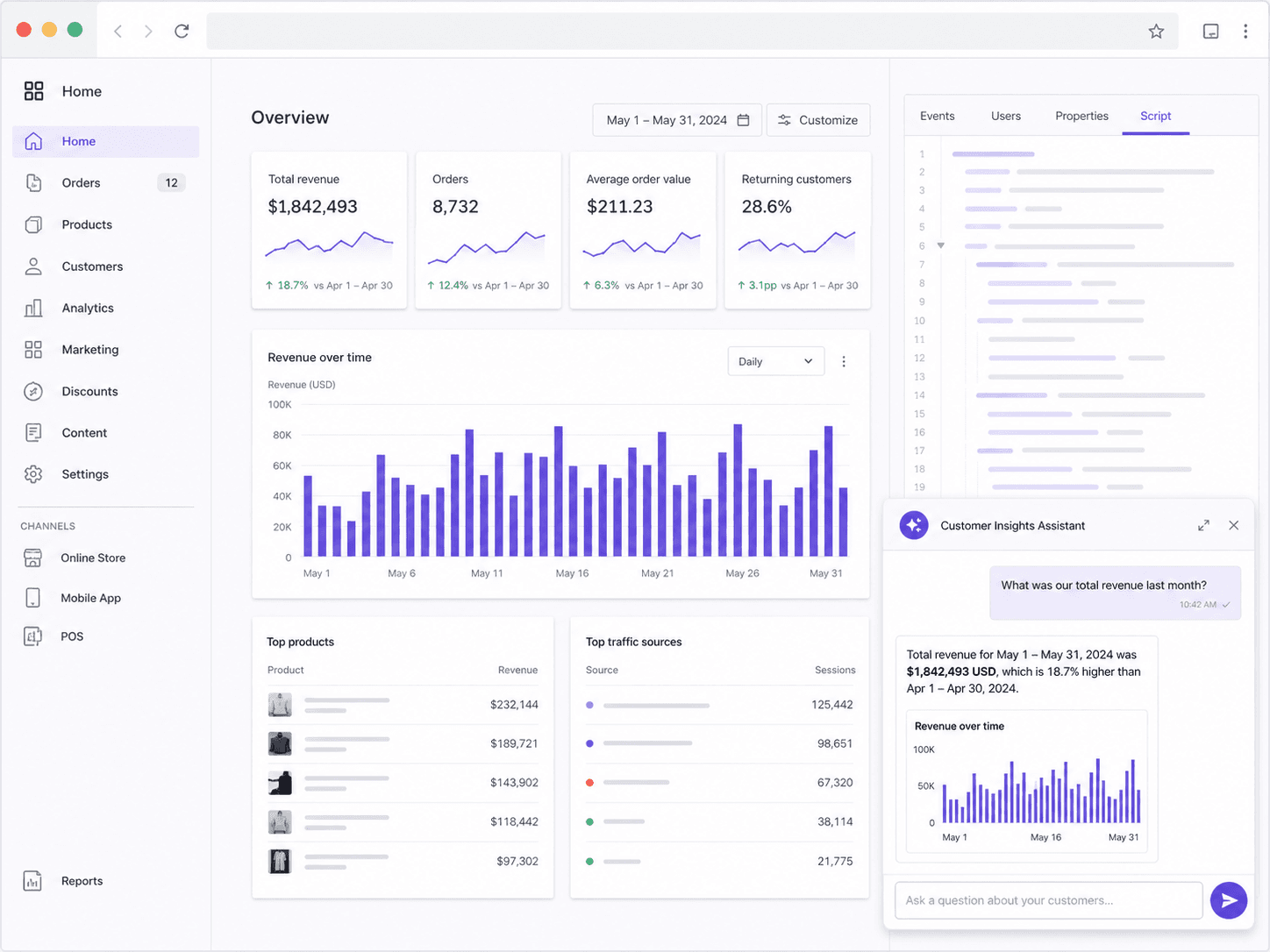Click the assistant question input field
Screen dimensions: 1270x952
click(x=1048, y=900)
